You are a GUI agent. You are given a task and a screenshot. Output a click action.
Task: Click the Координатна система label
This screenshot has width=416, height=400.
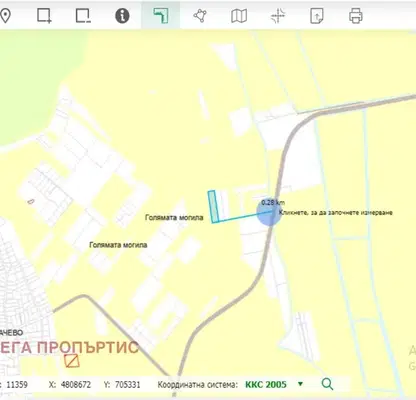(198, 385)
